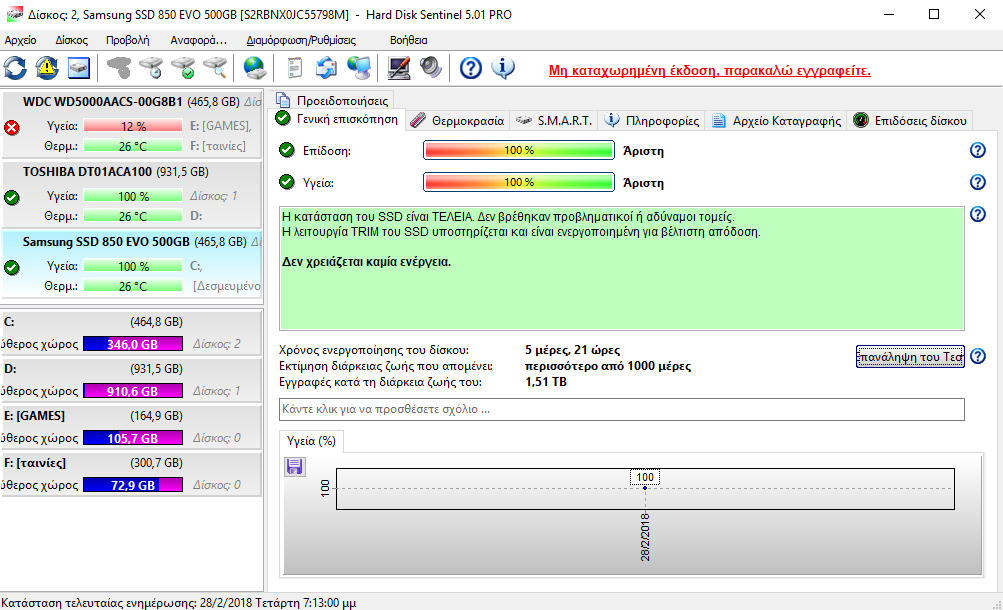Select the WDC WD5000AACS-00G8B1 disk
Viewport: 1003px width, 610px height.
tap(132, 125)
